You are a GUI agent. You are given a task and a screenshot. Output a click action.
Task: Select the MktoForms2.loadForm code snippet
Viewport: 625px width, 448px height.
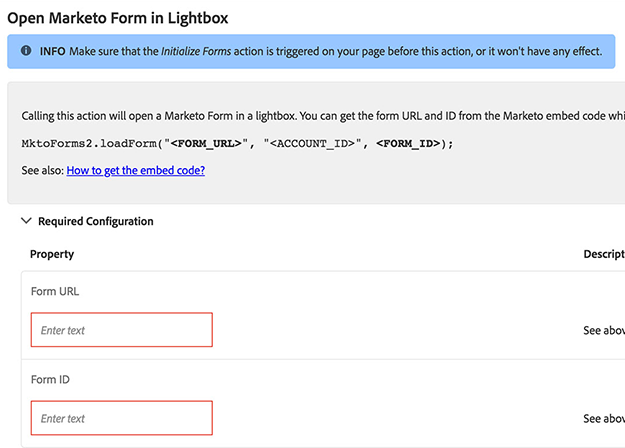pyautogui.click(x=238, y=143)
